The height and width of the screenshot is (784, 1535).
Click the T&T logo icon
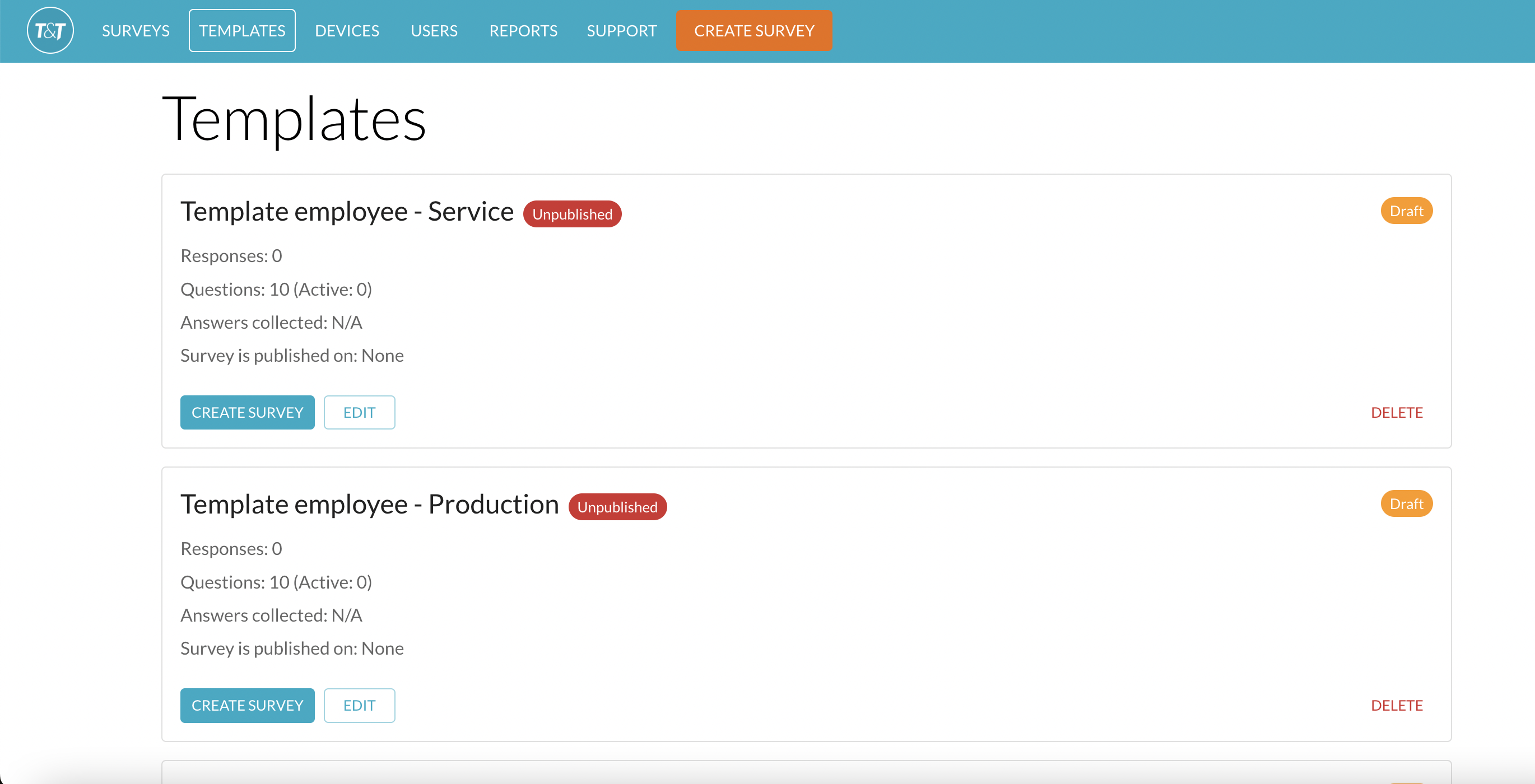(50, 30)
